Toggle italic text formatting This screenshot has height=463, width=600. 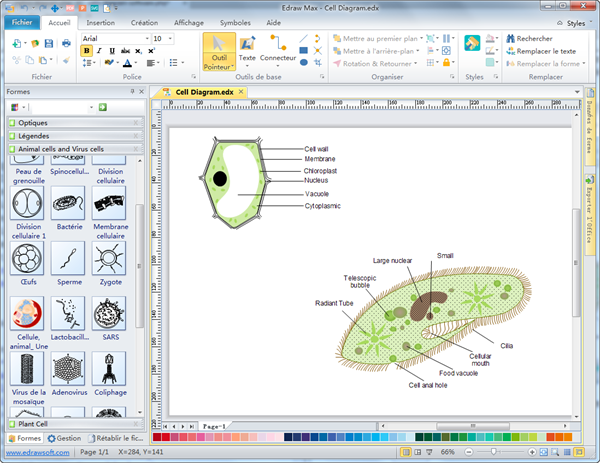(99, 50)
